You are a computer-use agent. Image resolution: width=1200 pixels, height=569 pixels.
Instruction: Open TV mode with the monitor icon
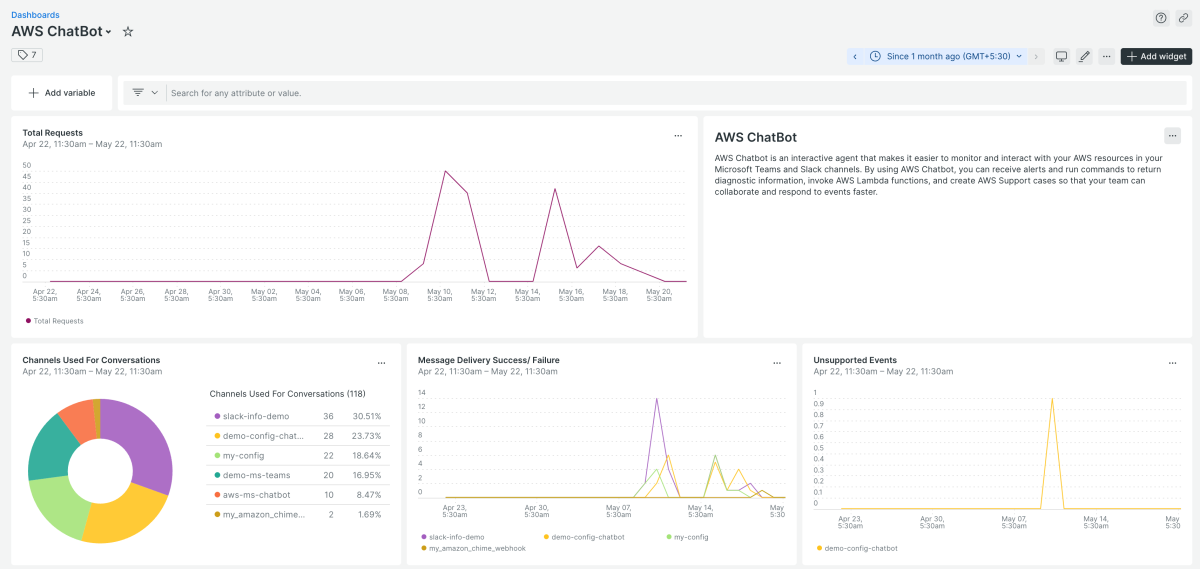point(1062,57)
